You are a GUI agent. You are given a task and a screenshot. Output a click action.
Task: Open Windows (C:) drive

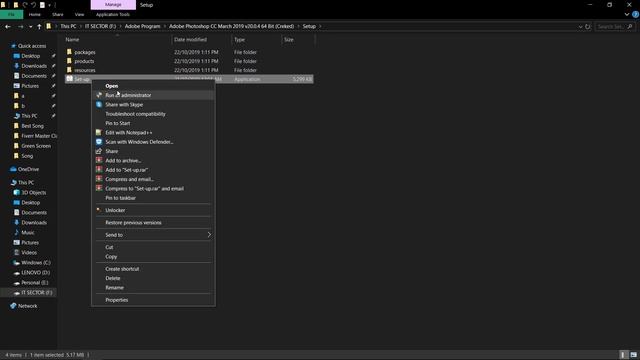[x=36, y=262]
